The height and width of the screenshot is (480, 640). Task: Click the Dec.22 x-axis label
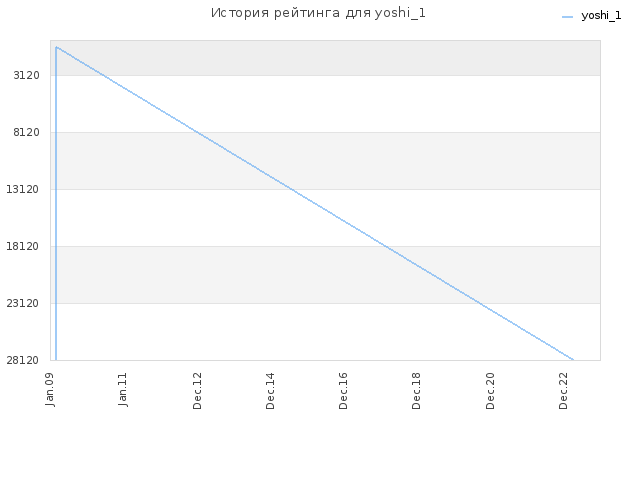click(563, 391)
